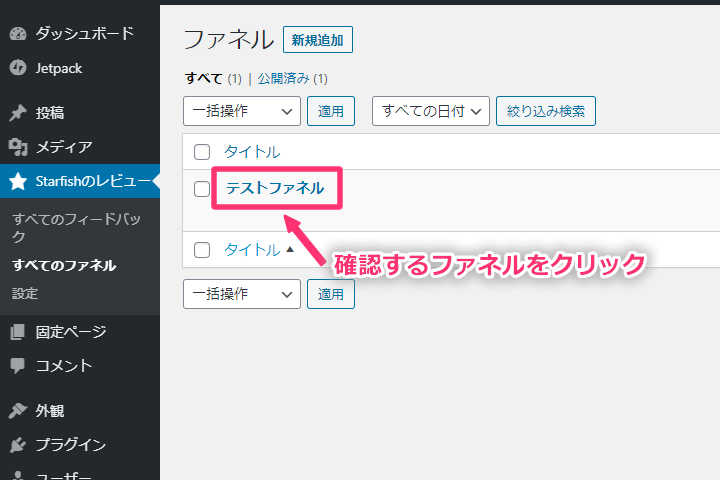Go to 固定ページ in the sidebar
Viewport: 720px width, 480px height.
click(x=80, y=332)
